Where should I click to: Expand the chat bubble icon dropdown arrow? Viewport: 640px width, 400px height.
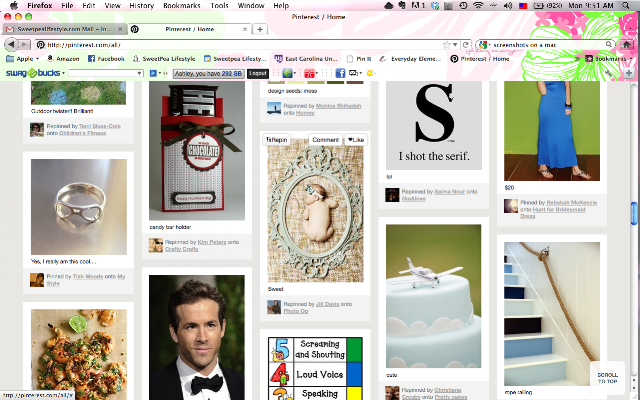click(x=360, y=73)
